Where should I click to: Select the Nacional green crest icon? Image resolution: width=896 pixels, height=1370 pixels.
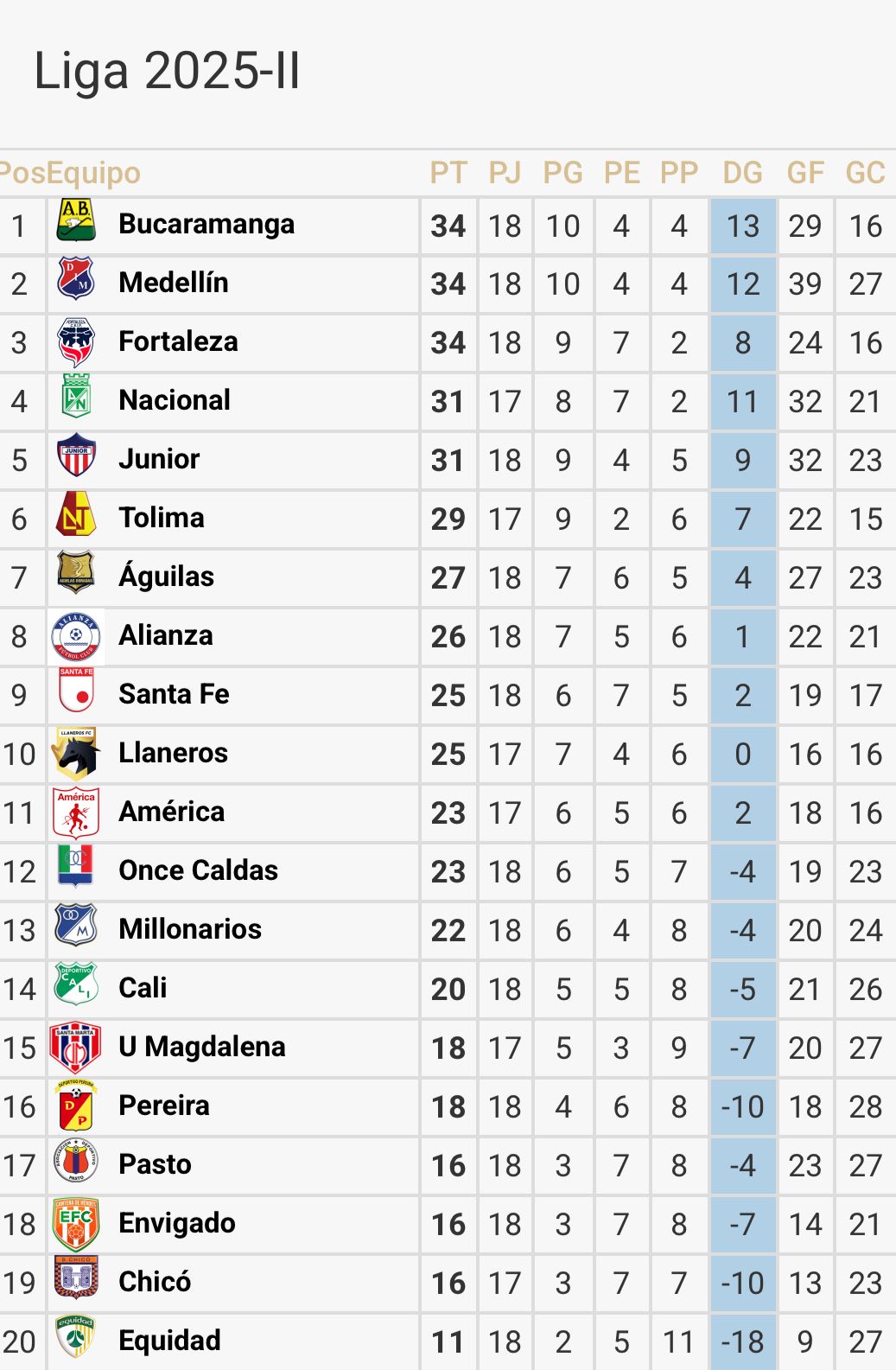pyautogui.click(x=76, y=398)
